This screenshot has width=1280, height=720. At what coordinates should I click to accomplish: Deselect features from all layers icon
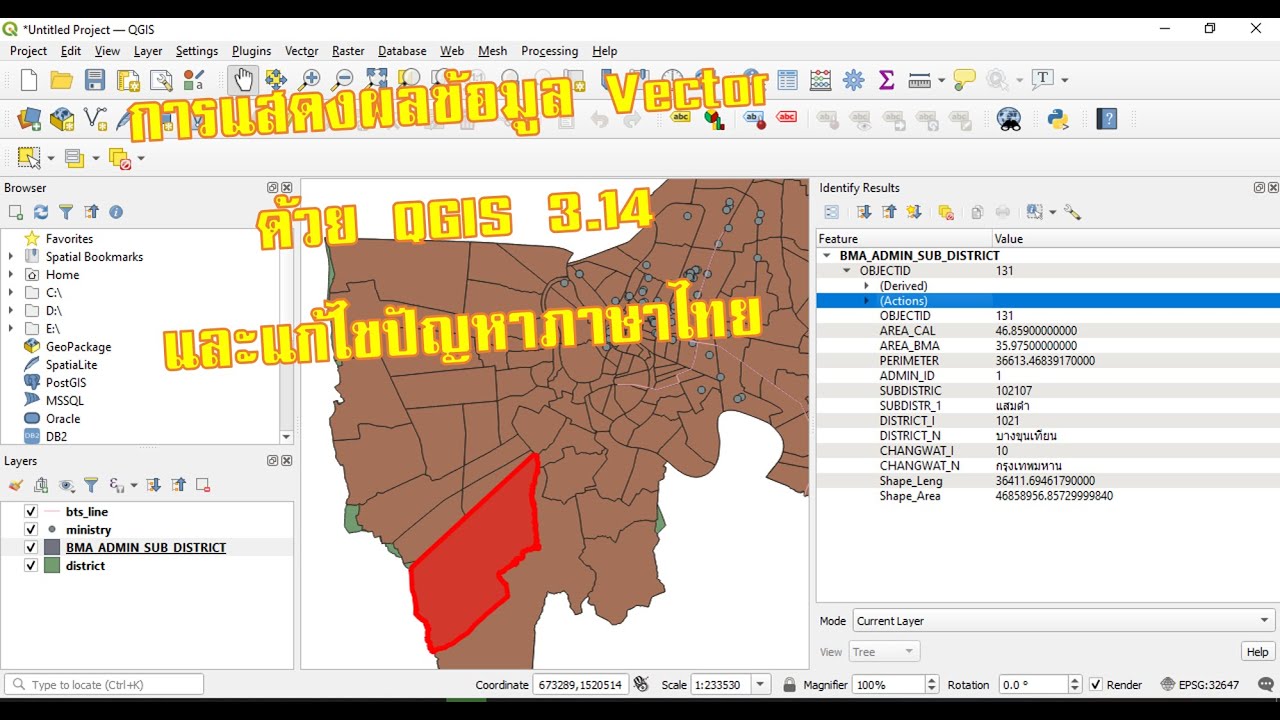point(120,158)
